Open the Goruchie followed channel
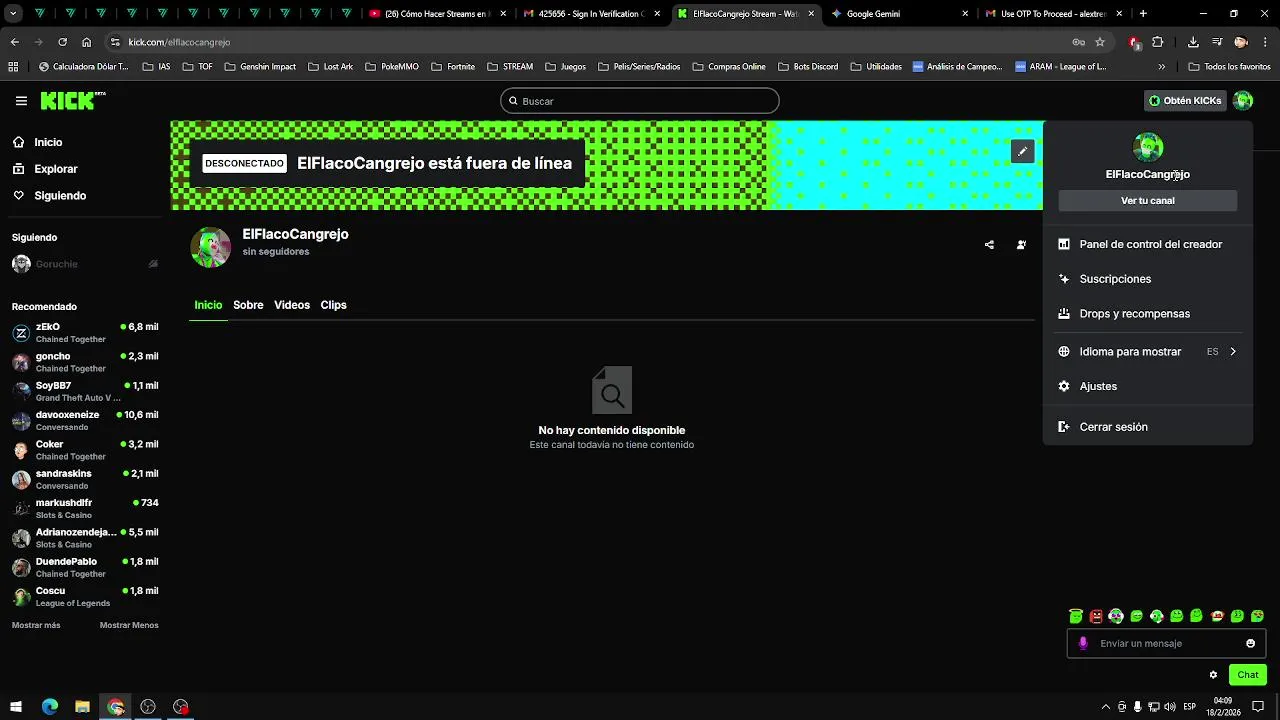The width and height of the screenshot is (1280, 720). tap(85, 264)
